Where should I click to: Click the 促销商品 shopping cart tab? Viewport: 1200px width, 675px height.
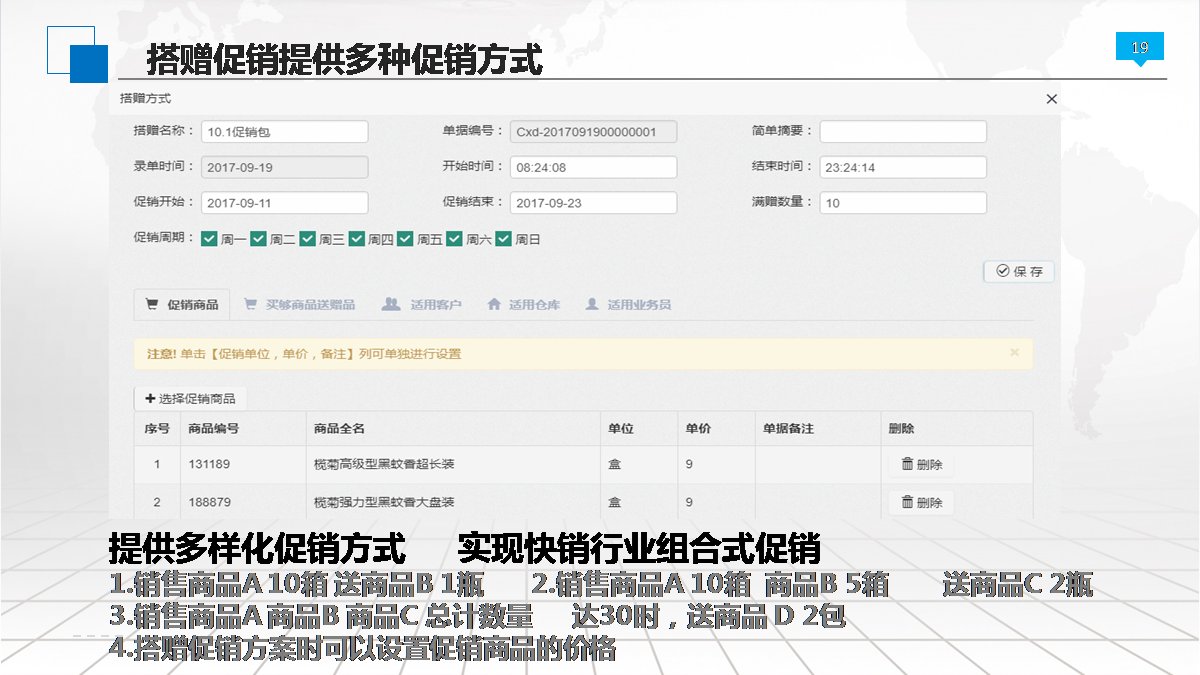click(182, 304)
